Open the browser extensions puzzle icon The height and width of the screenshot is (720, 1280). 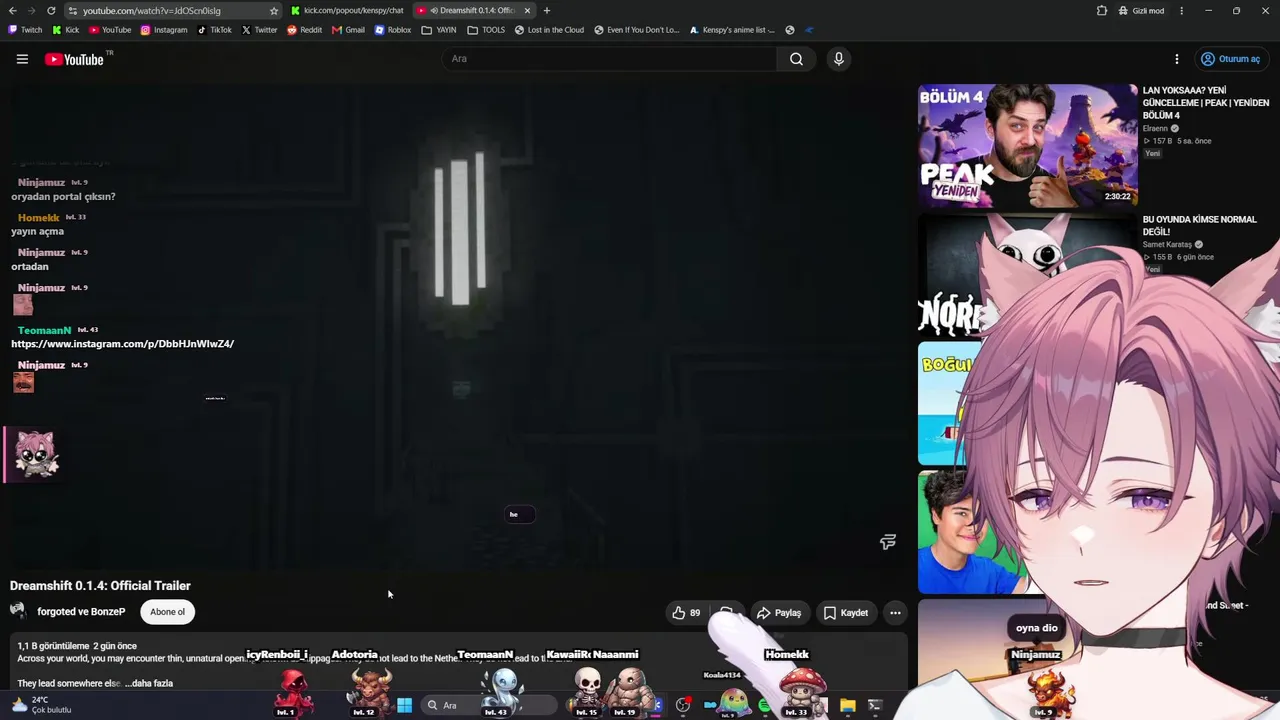coord(1102,10)
